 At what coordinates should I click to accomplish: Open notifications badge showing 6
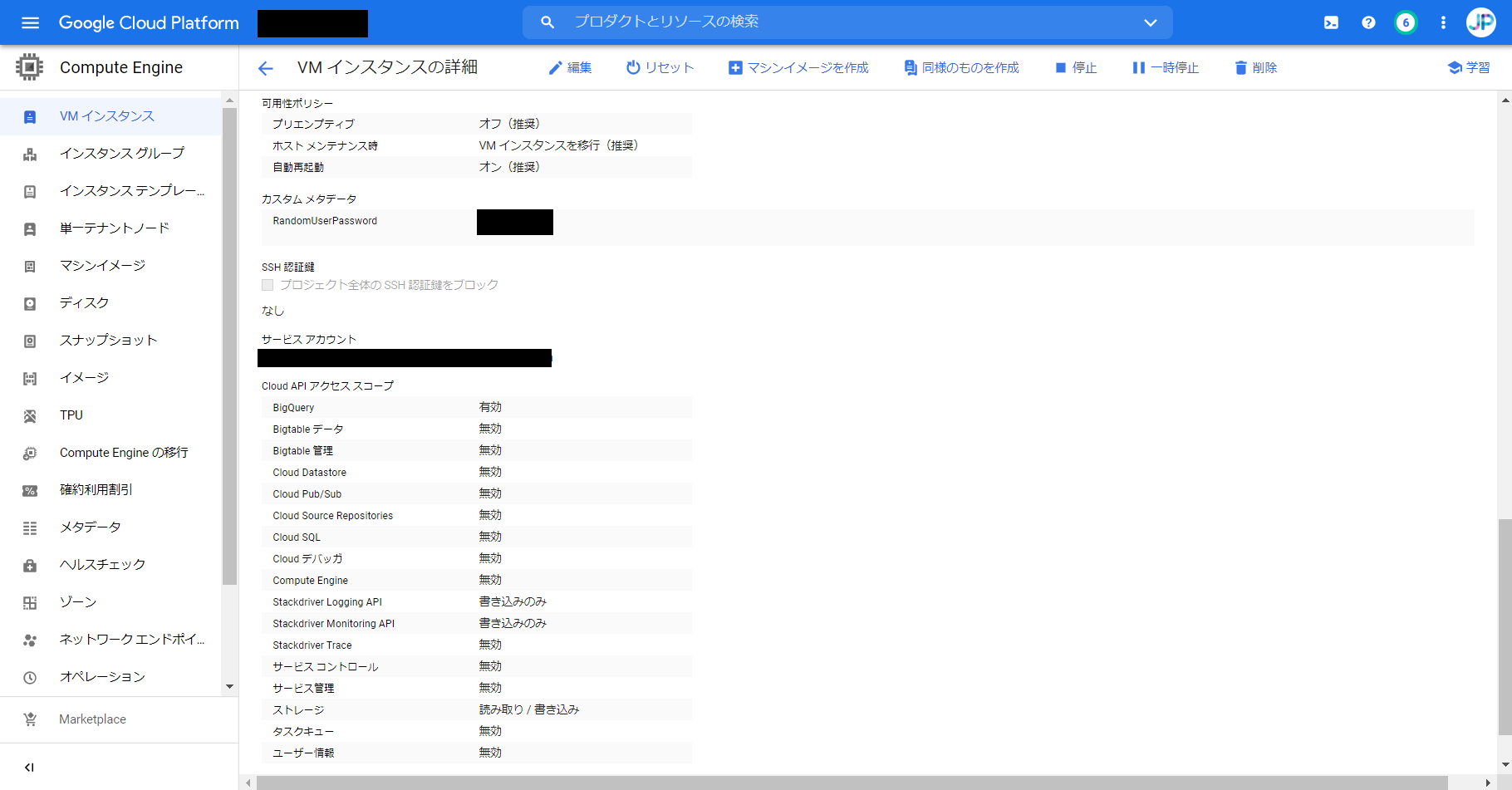[1406, 22]
